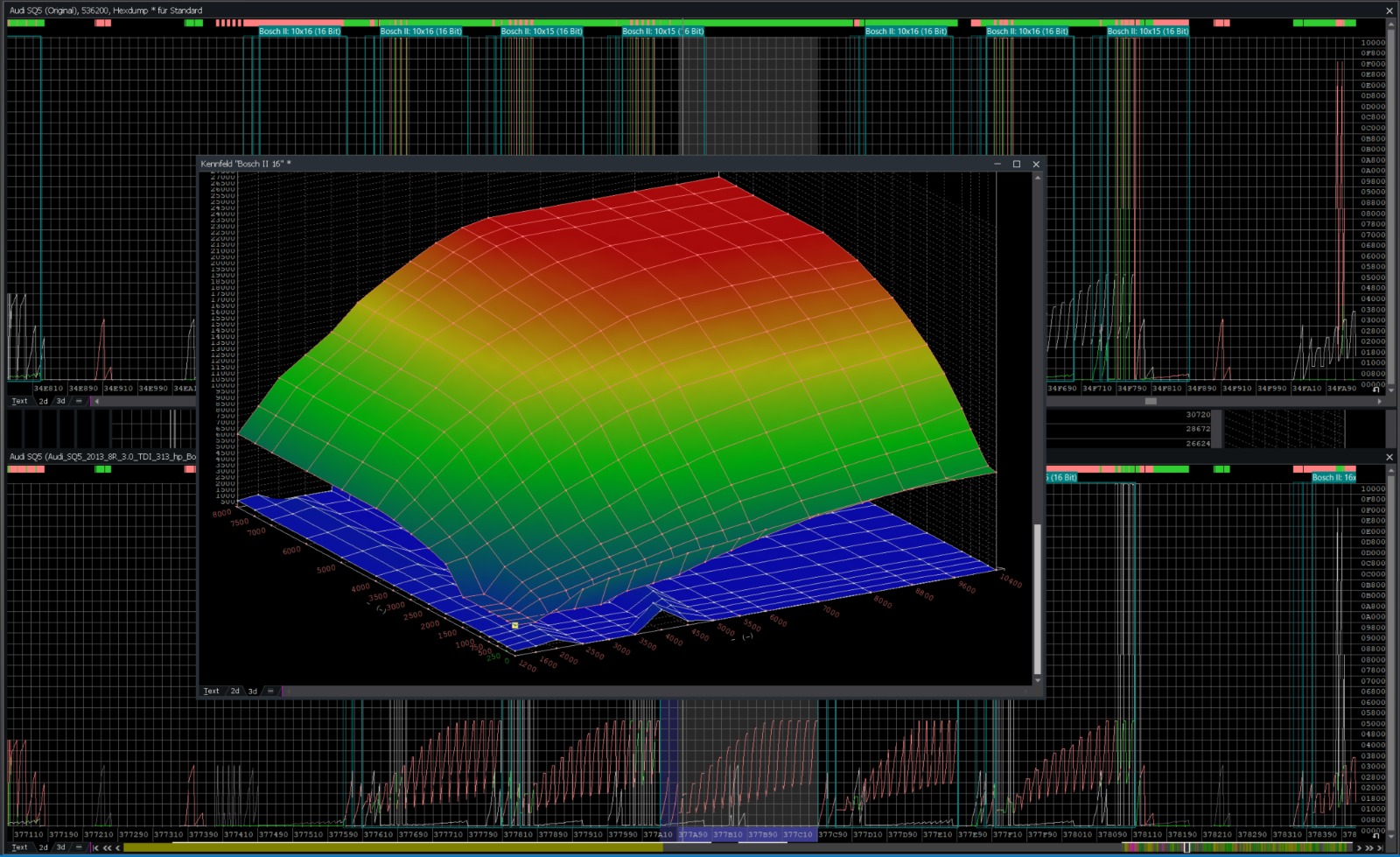The image size is (1400, 857).
Task: Click the single step-back arrow in bottom bar
Action: pos(117,847)
